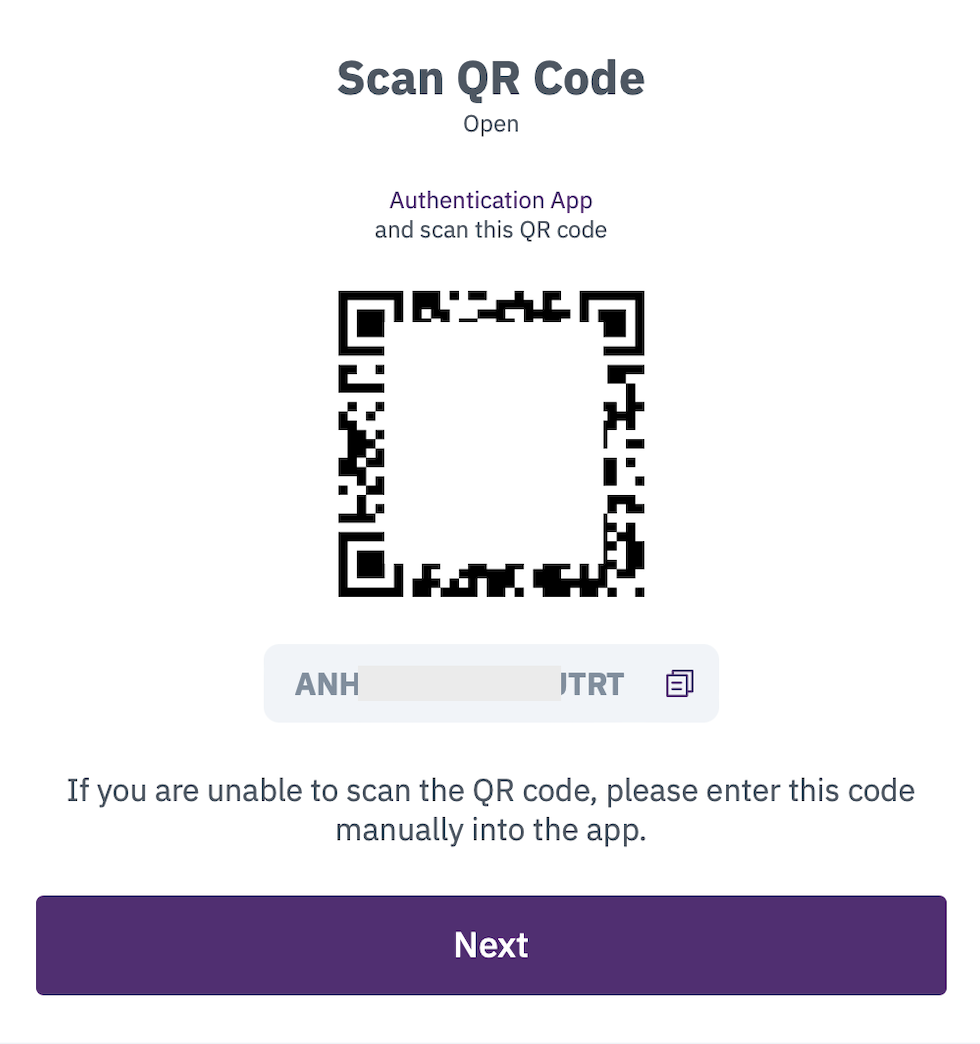Click the "Open" text under the heading
The width and height of the screenshot is (980, 1044).
[x=491, y=125]
